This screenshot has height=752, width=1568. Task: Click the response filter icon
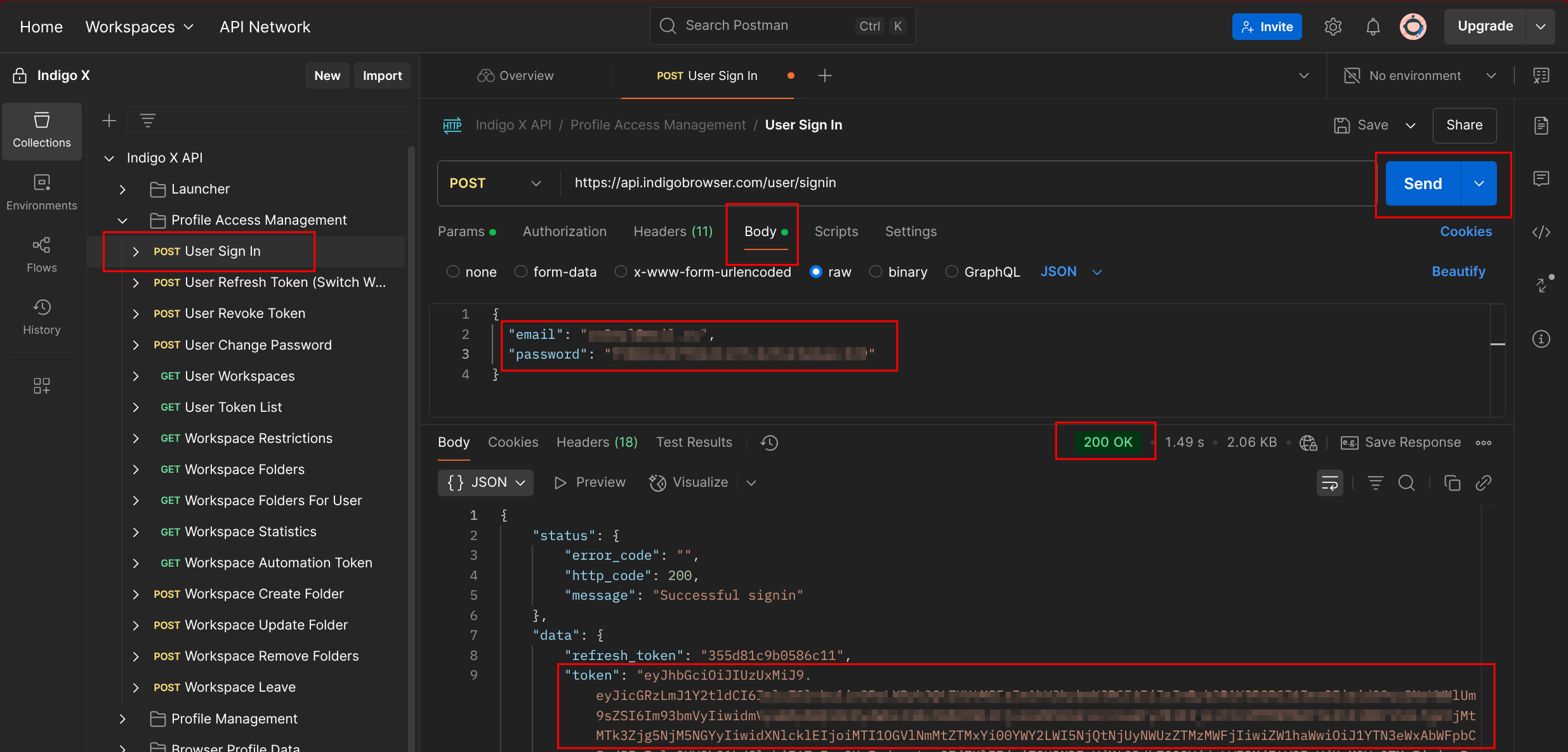point(1375,483)
